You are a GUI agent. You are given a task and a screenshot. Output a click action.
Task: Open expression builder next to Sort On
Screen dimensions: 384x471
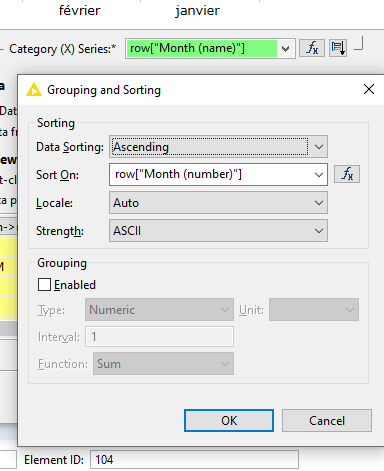(x=347, y=174)
